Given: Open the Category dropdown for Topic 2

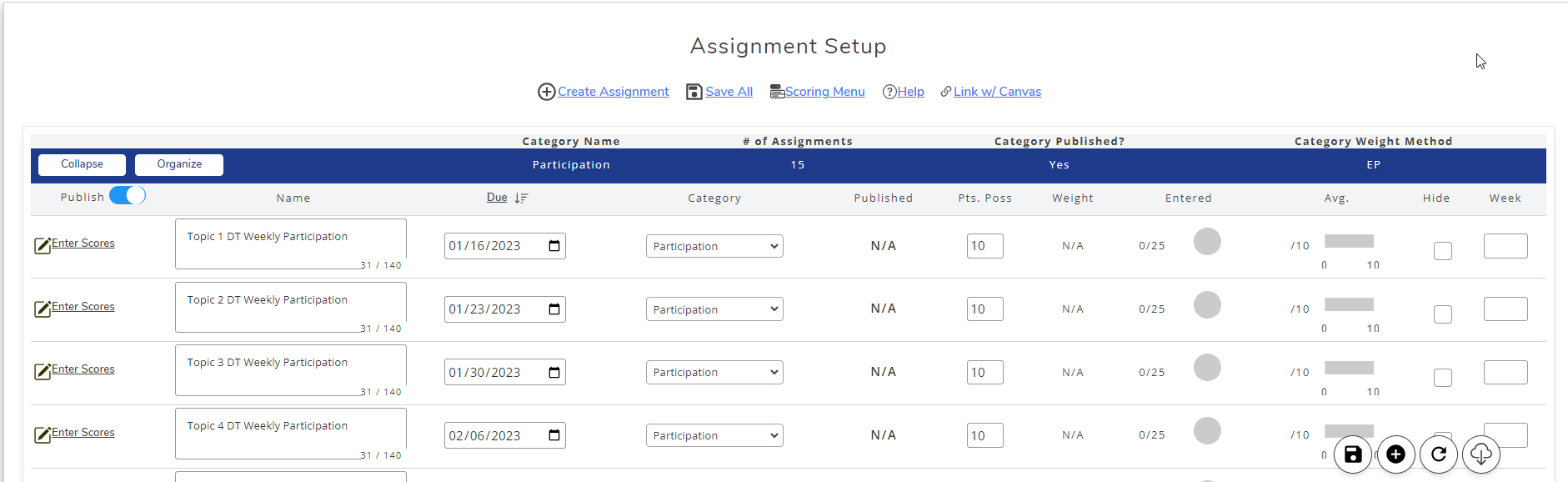Looking at the screenshot, I should (714, 309).
